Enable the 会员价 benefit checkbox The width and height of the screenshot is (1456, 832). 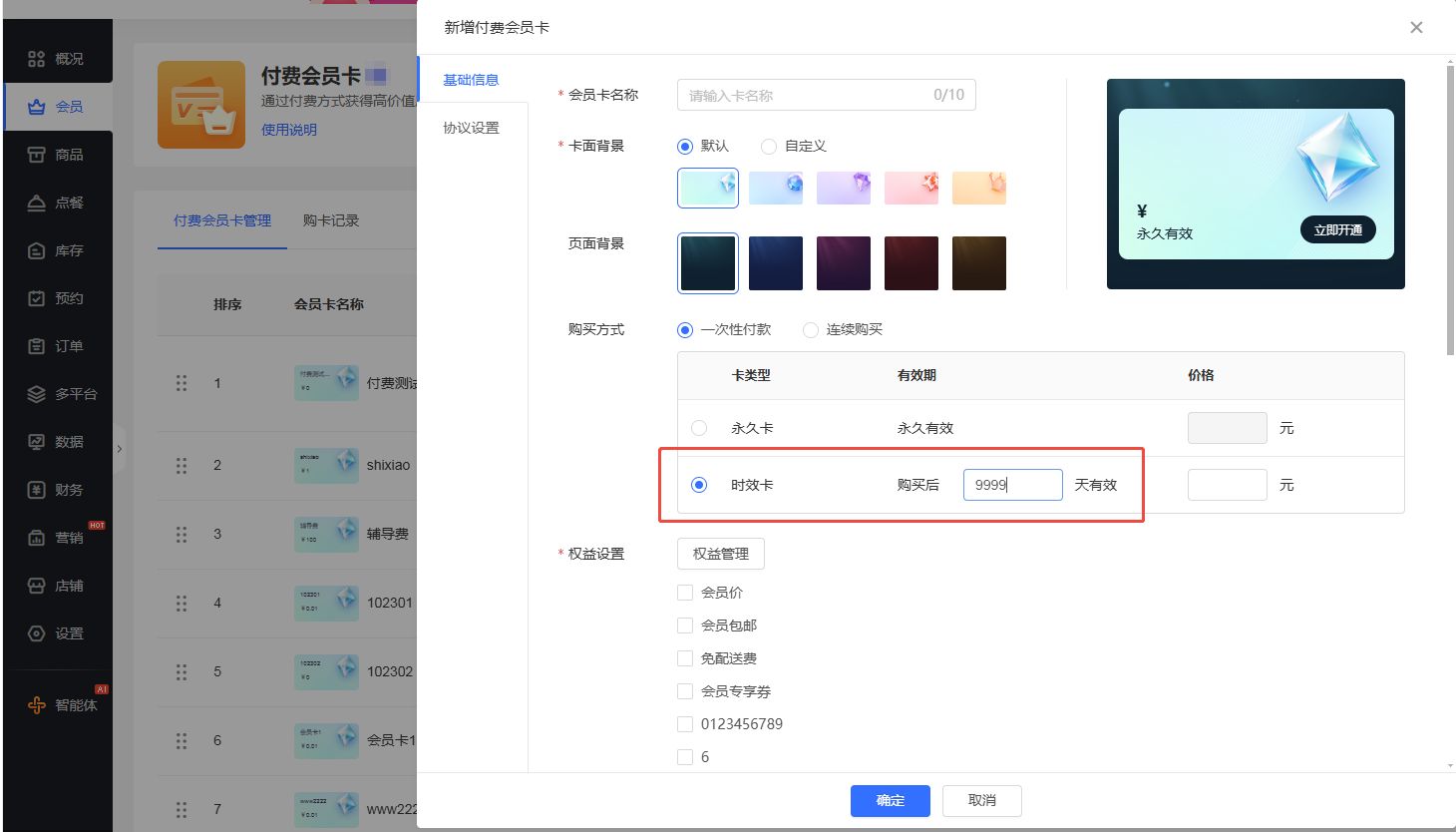click(x=685, y=593)
